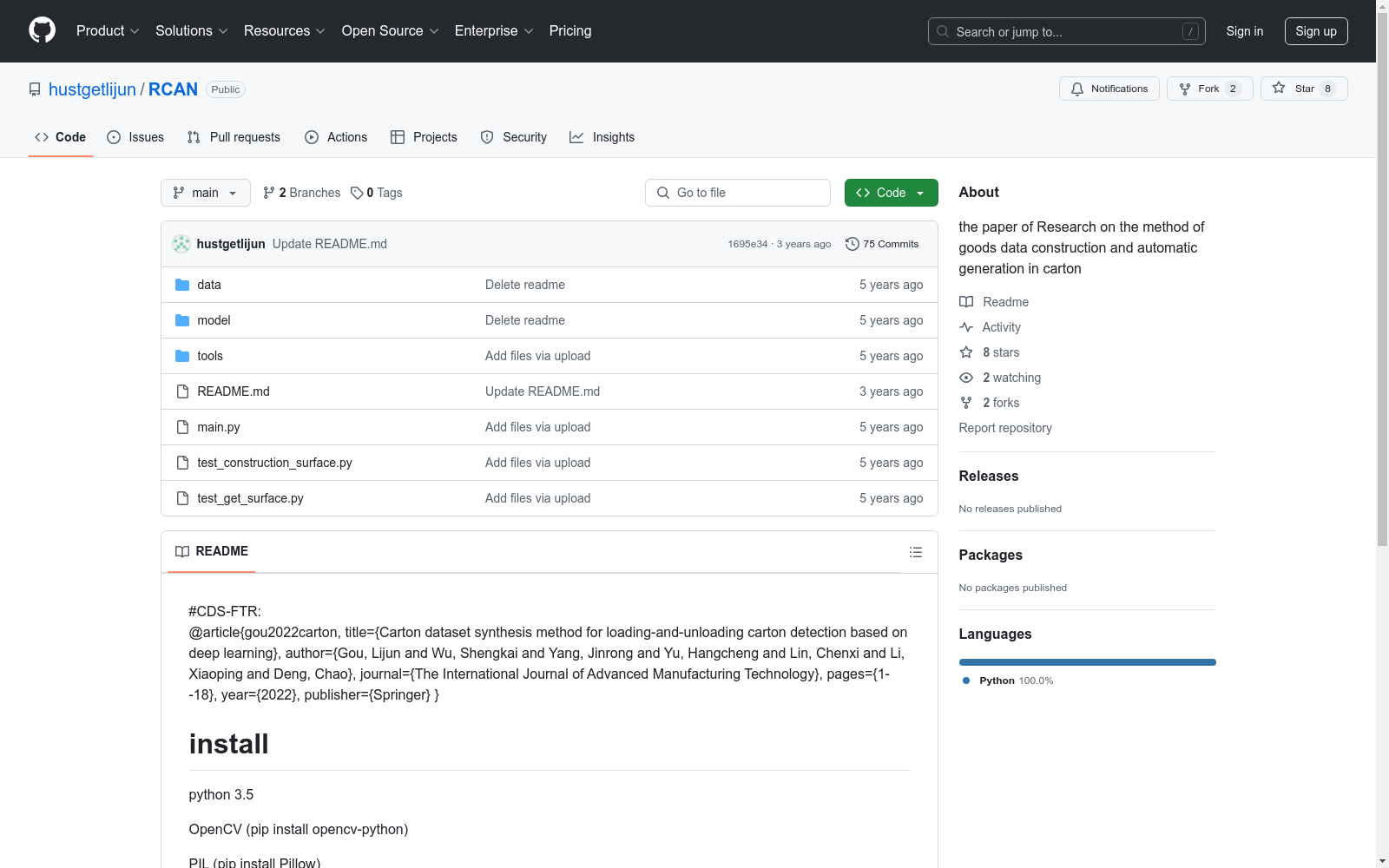
Task: Click the star icon beside 8 stars
Action: coord(966,352)
